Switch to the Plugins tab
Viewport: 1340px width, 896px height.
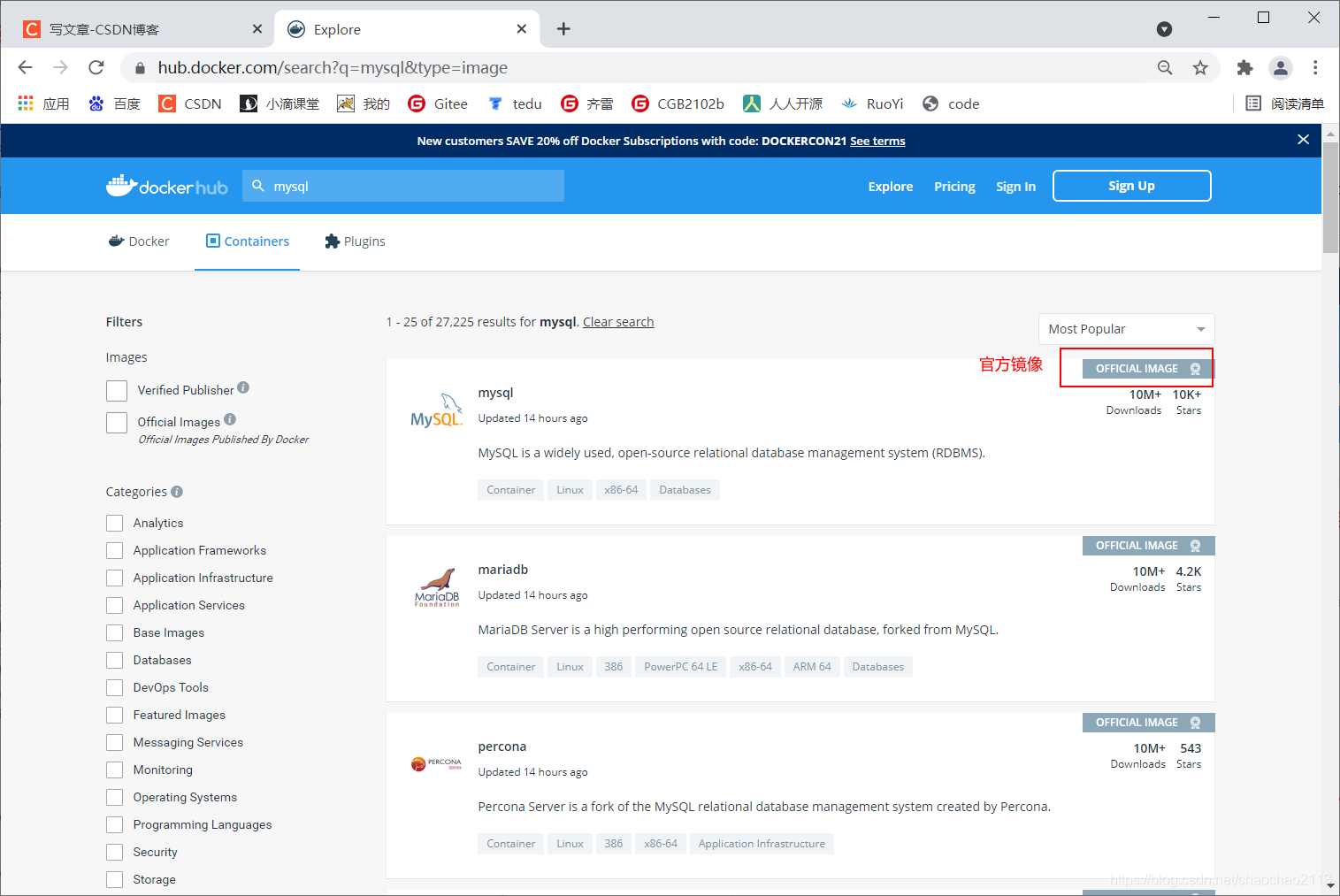click(355, 241)
